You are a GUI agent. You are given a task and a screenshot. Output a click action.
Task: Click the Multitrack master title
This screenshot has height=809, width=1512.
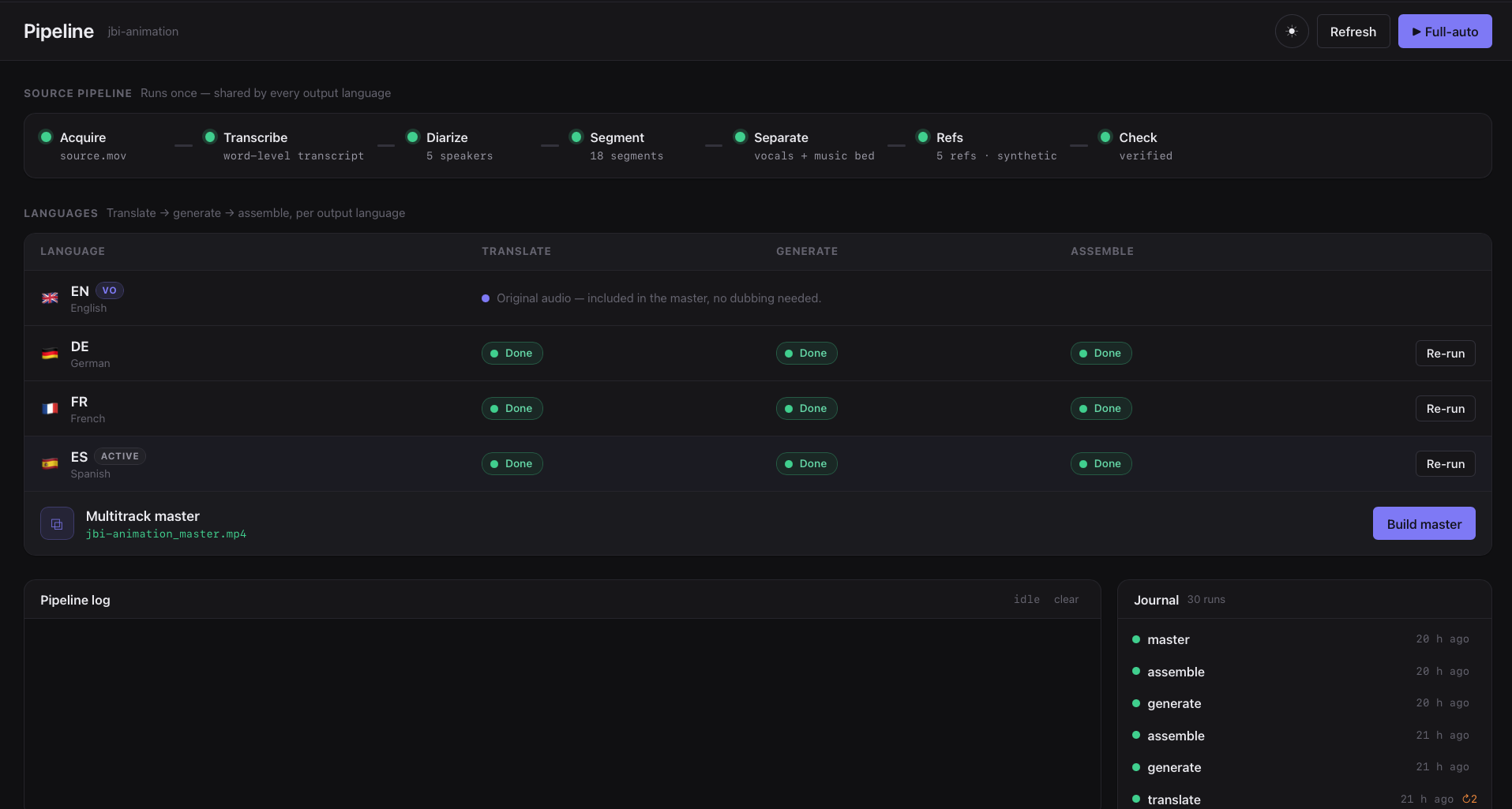[x=143, y=516]
